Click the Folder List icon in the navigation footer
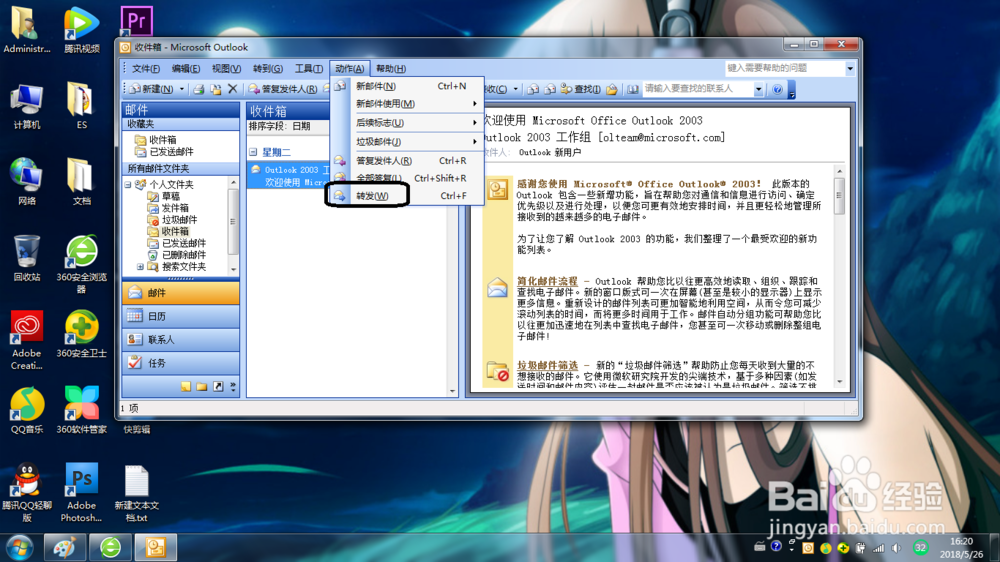This screenshot has width=1000, height=562. 202,387
